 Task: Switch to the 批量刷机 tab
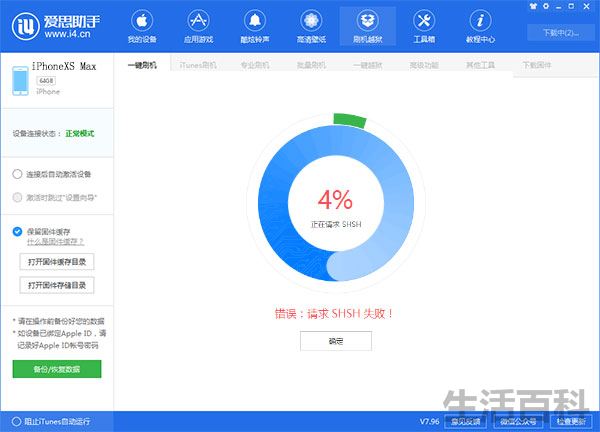(311, 65)
